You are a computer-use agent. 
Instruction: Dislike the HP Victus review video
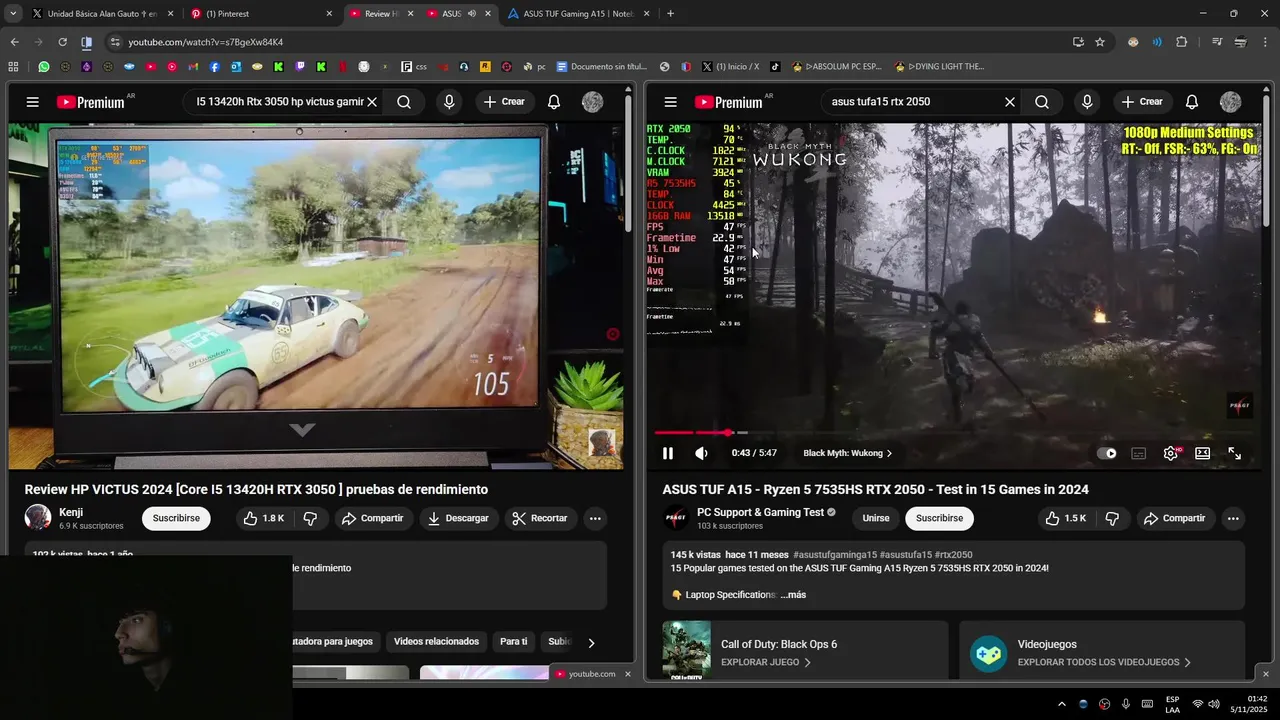point(310,518)
